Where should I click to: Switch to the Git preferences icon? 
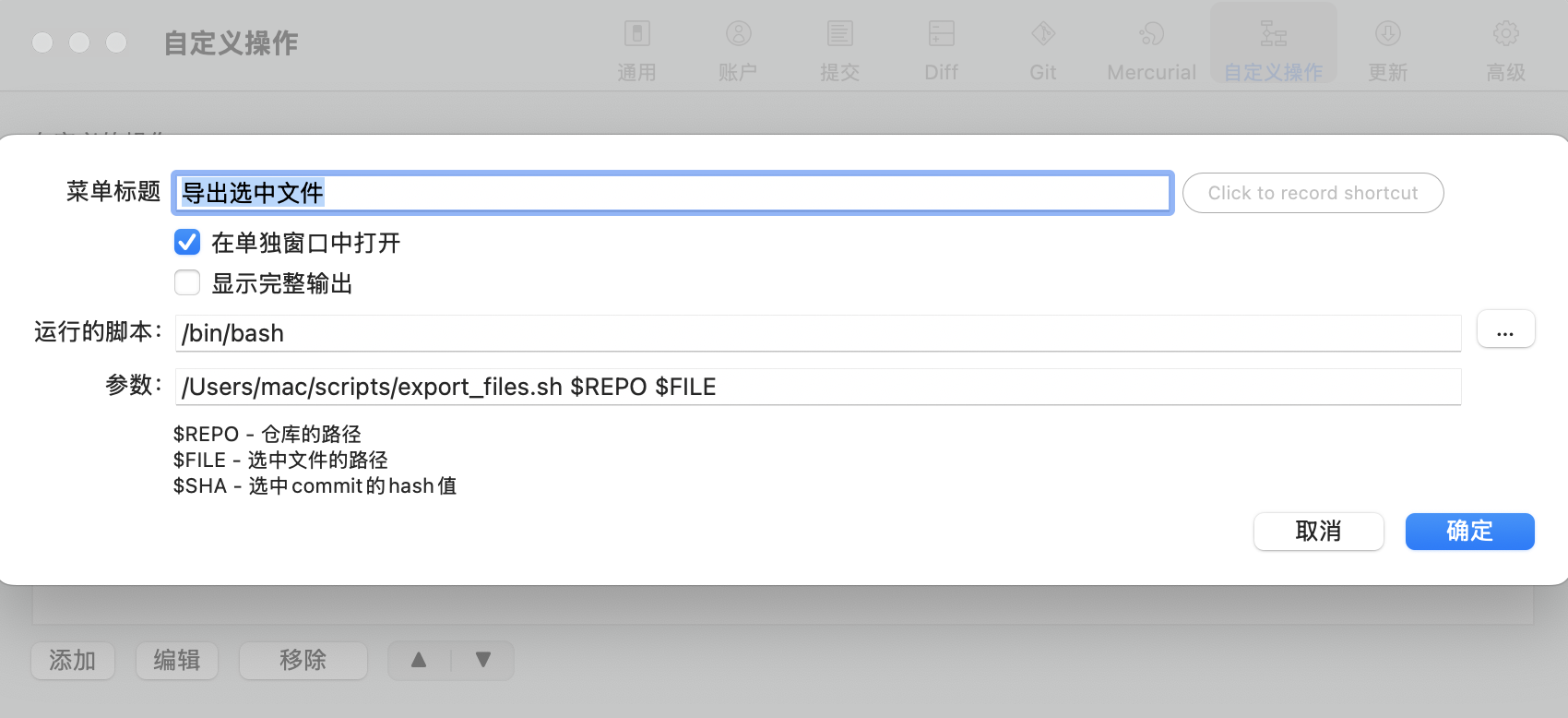[1043, 35]
